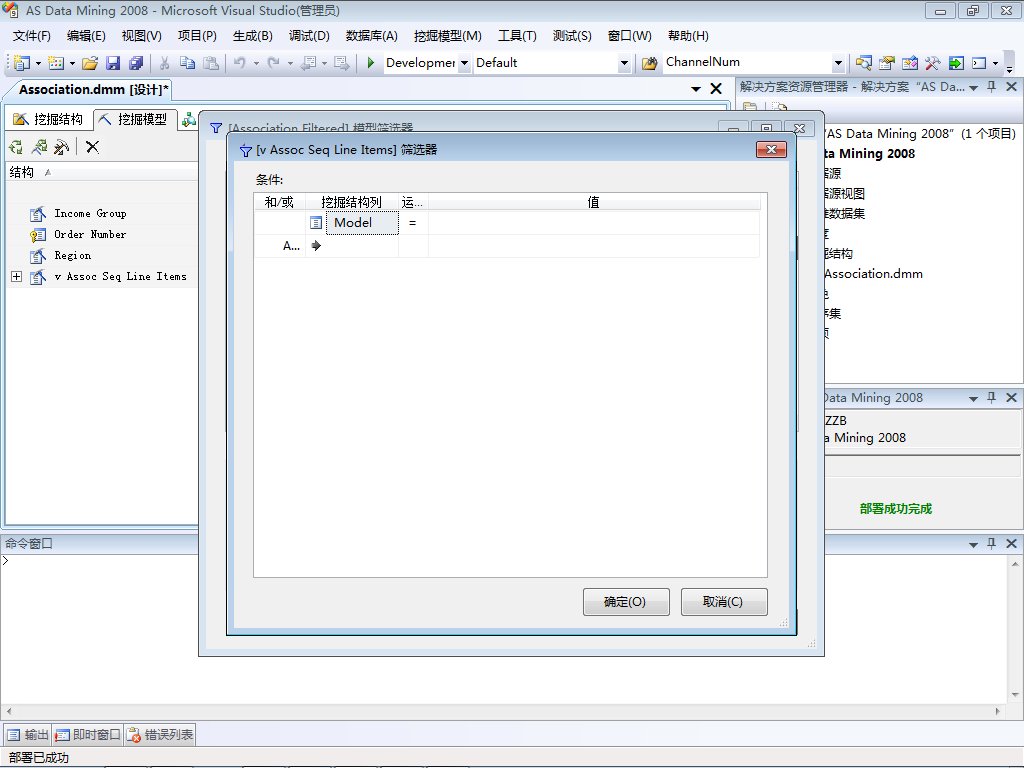Image resolution: width=1024 pixels, height=768 pixels.
Task: Open the Command Window toolbar icon
Action: [x=979, y=63]
